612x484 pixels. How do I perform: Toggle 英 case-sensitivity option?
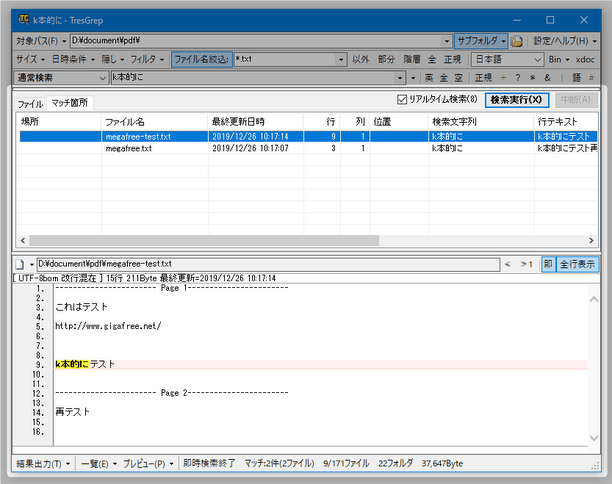429,78
